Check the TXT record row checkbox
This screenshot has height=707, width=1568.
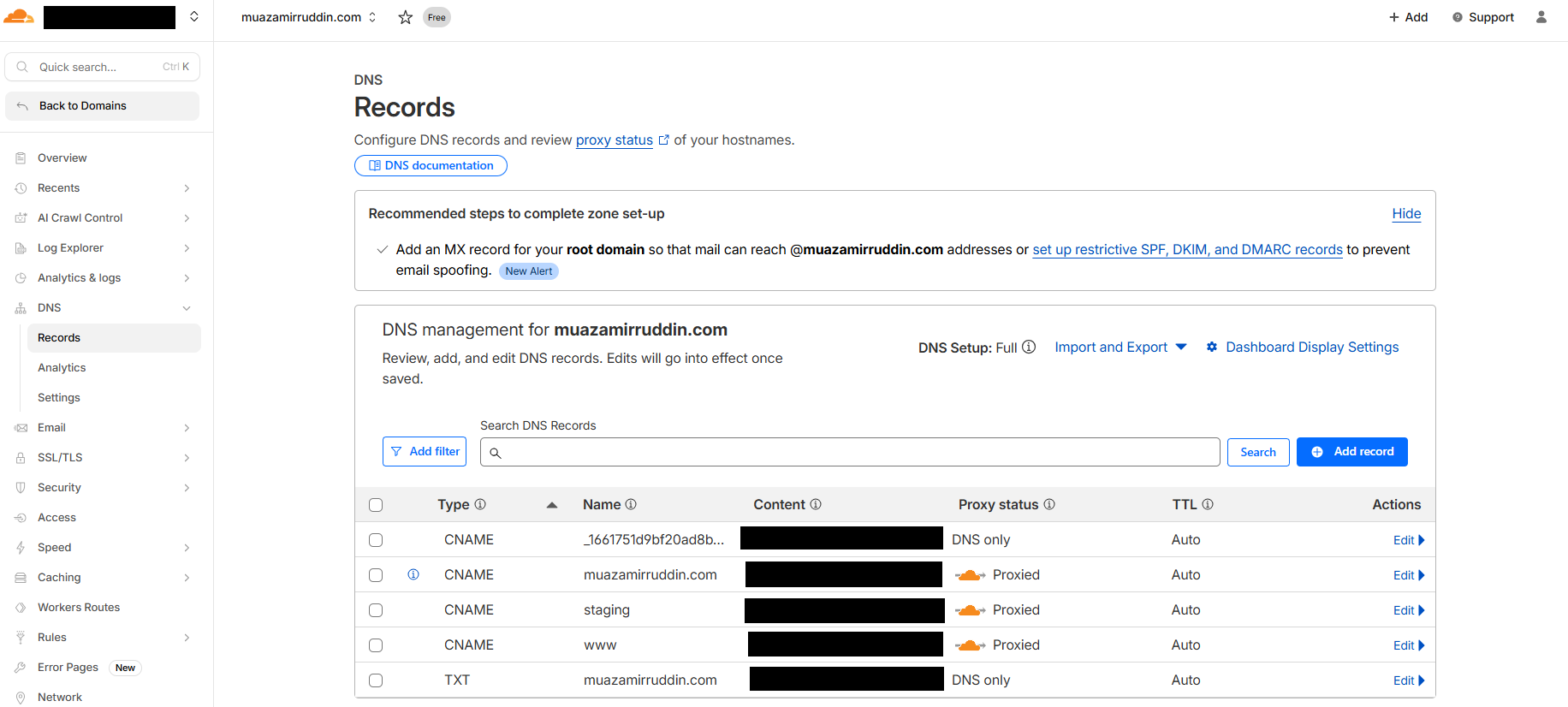[x=376, y=680]
